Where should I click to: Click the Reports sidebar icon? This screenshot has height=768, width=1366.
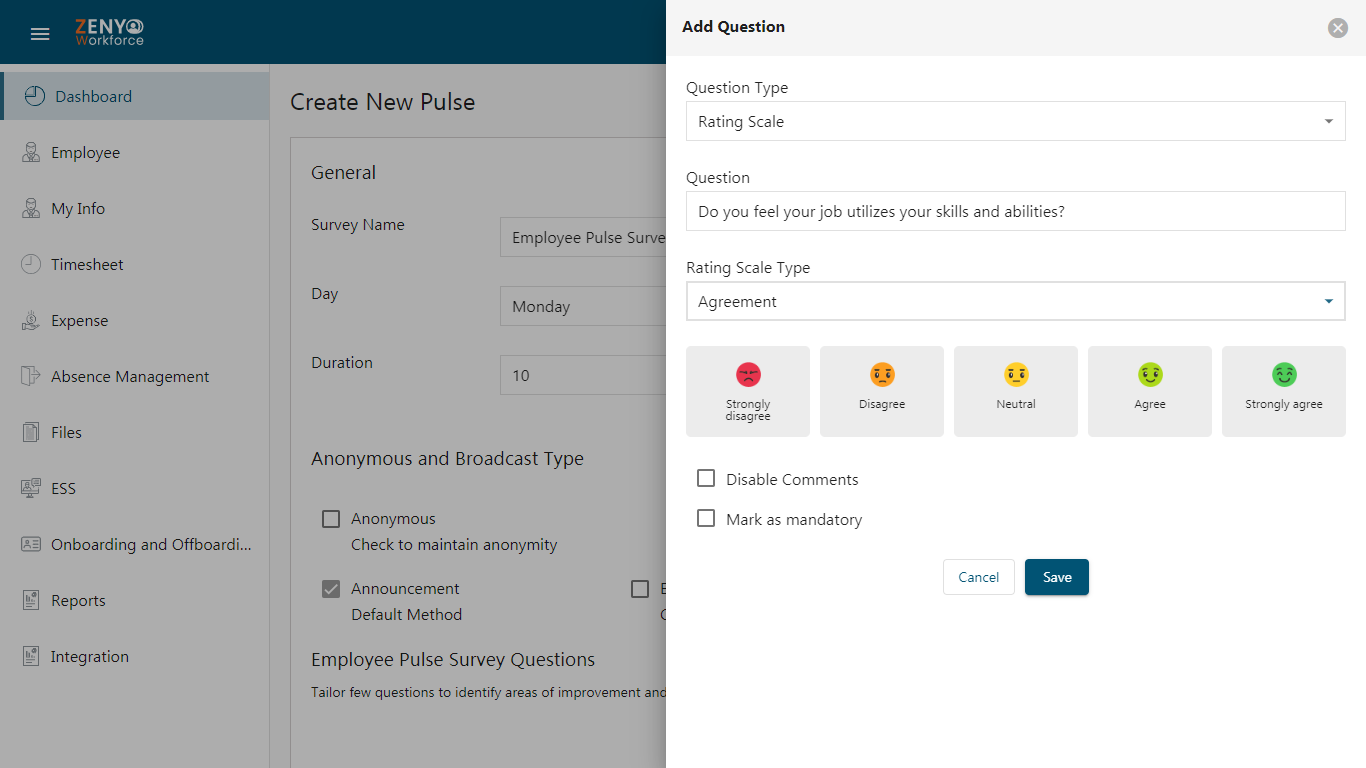(x=31, y=600)
